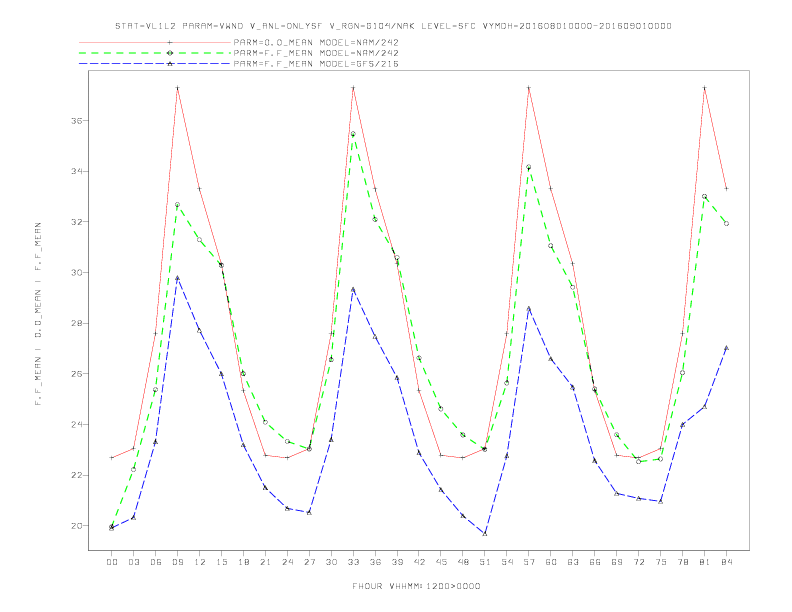The height and width of the screenshot is (612, 792).
Task: Click y-axis tick label 32
Action: (77, 222)
